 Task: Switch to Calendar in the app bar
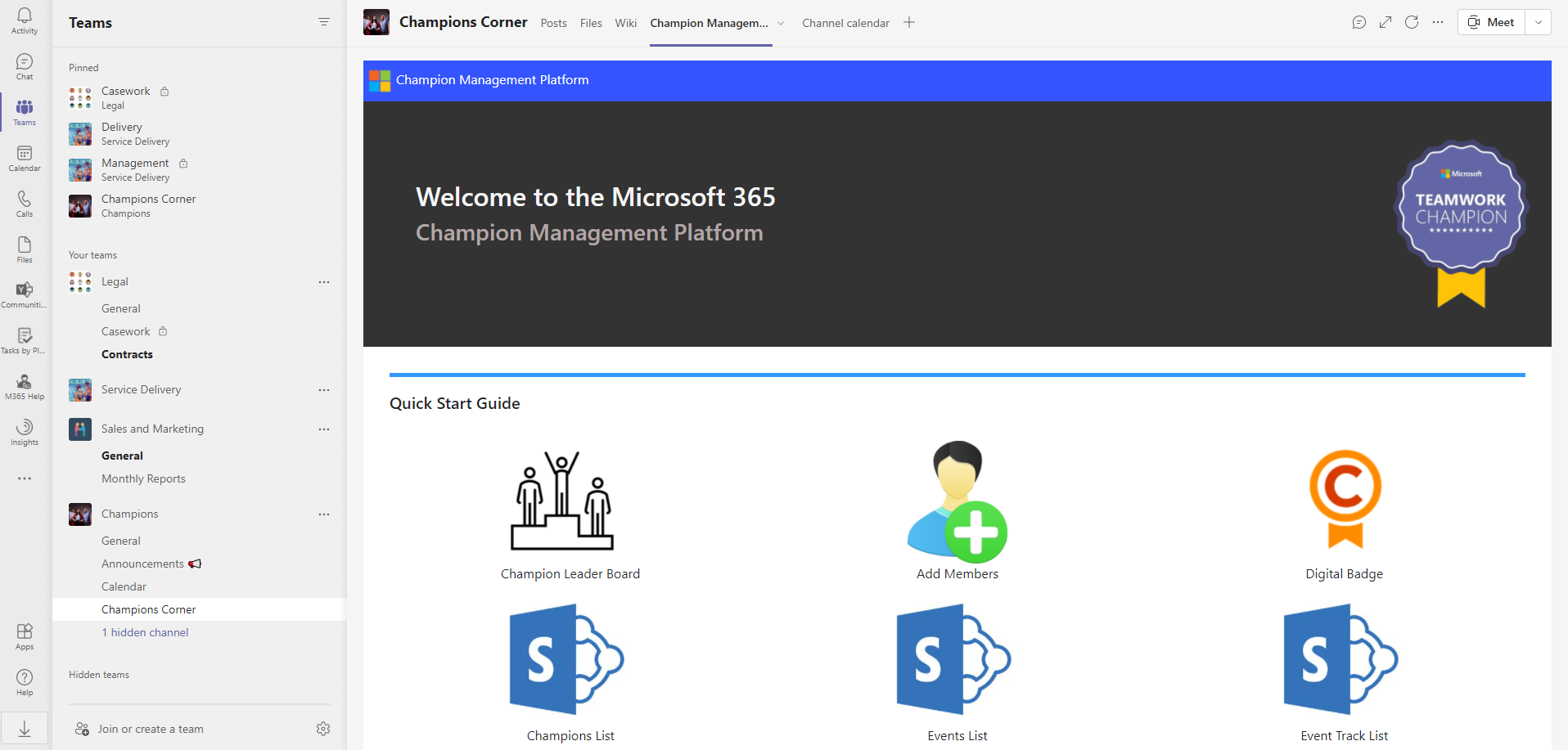click(24, 157)
